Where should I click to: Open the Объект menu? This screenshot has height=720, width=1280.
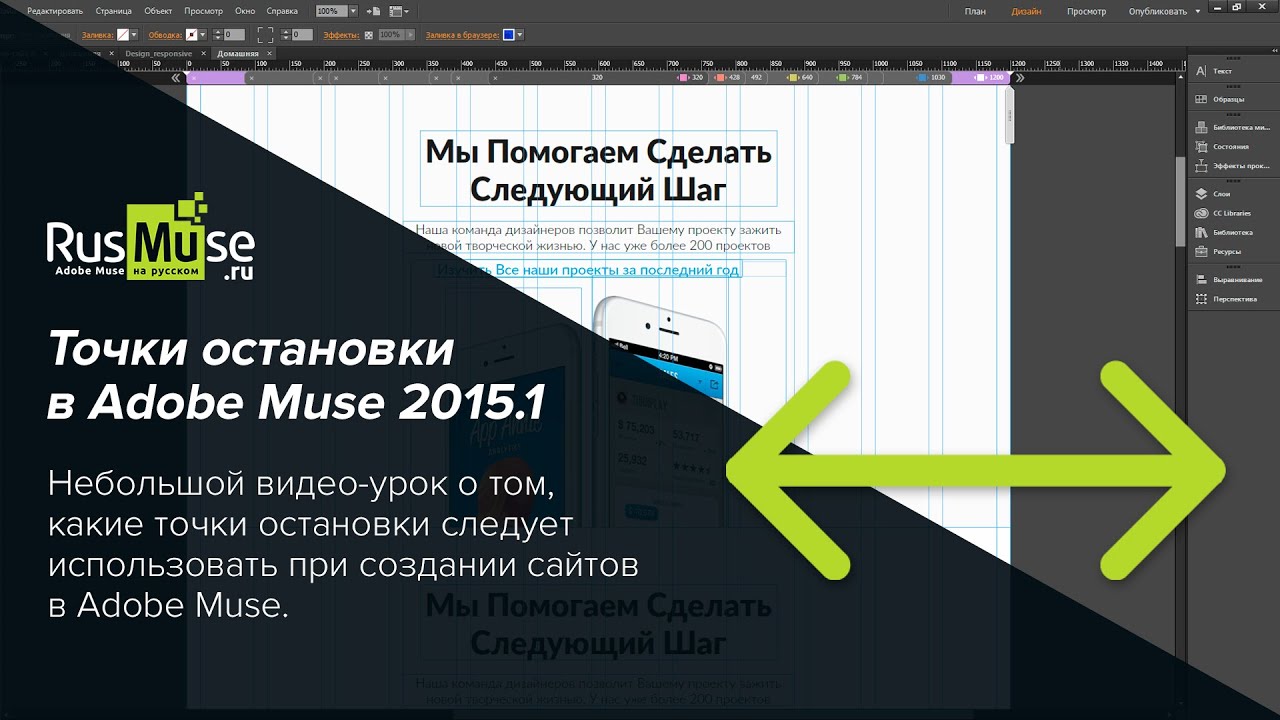tap(158, 11)
